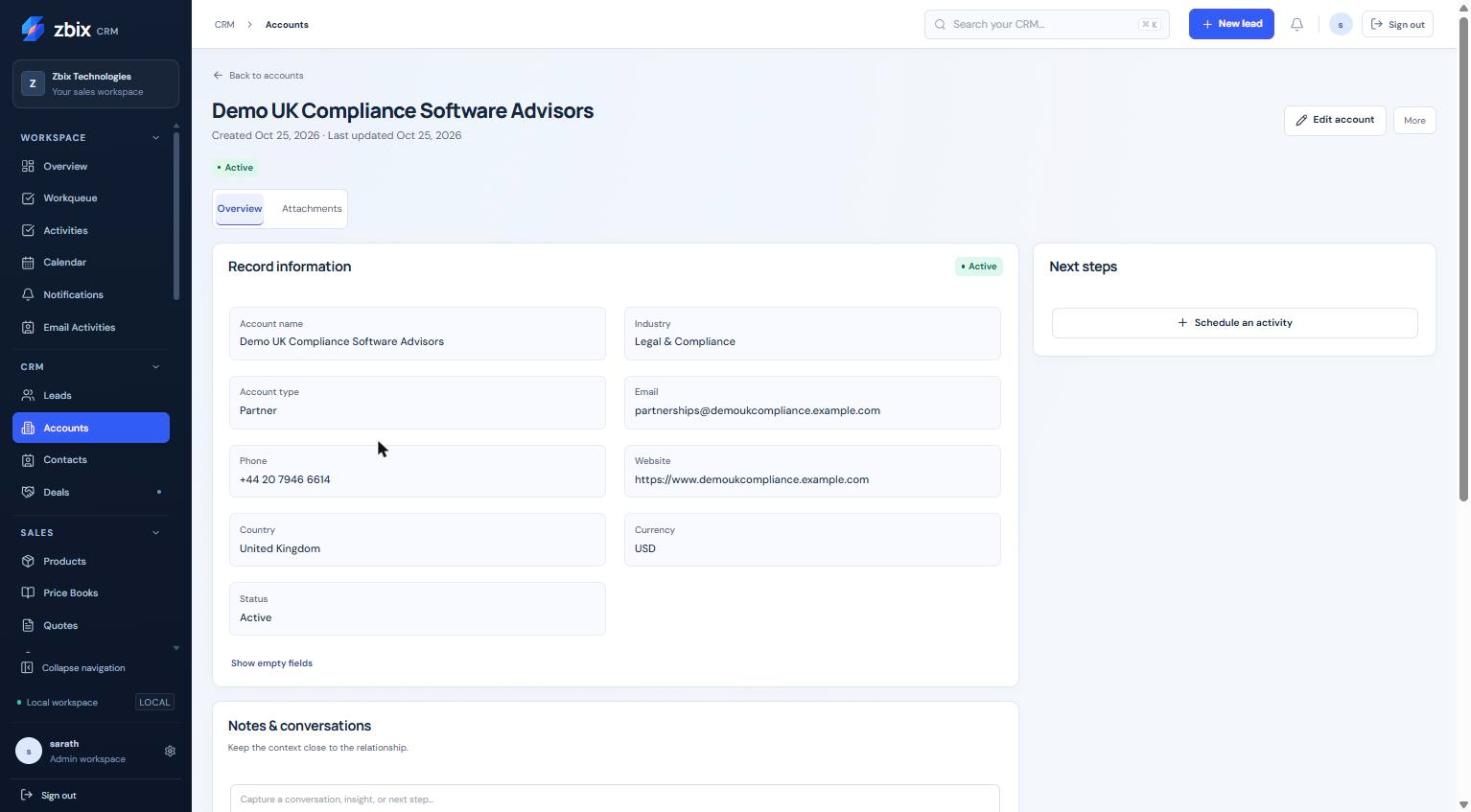Click the top-right Sign out button
The image size is (1471, 812).
(x=1397, y=24)
